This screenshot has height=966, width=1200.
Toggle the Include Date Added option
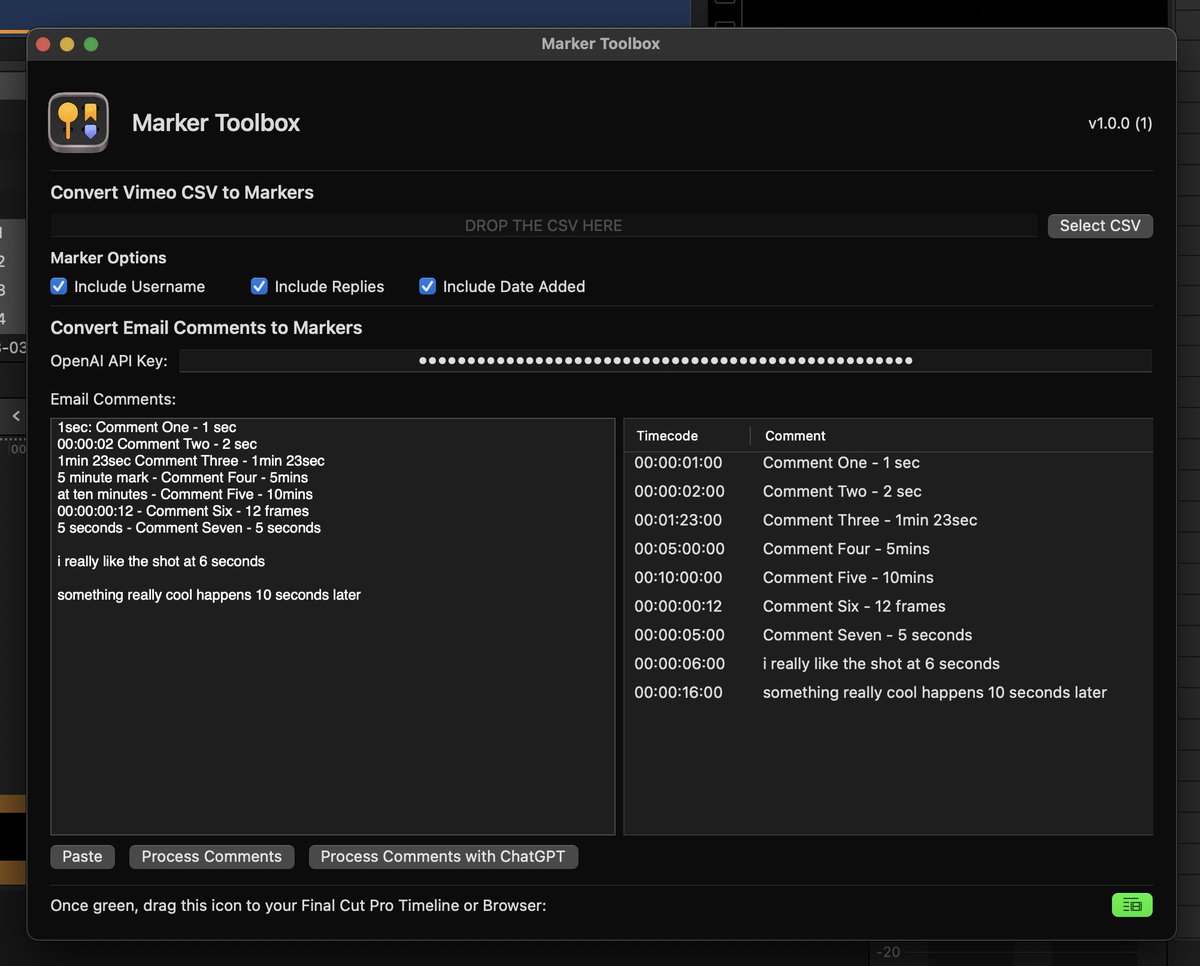[x=427, y=286]
